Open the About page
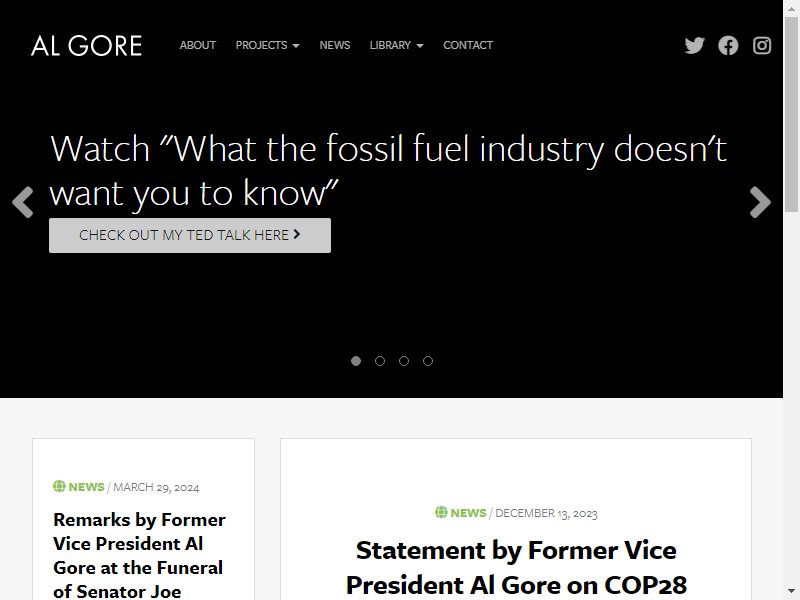The image size is (800, 600). [197, 45]
